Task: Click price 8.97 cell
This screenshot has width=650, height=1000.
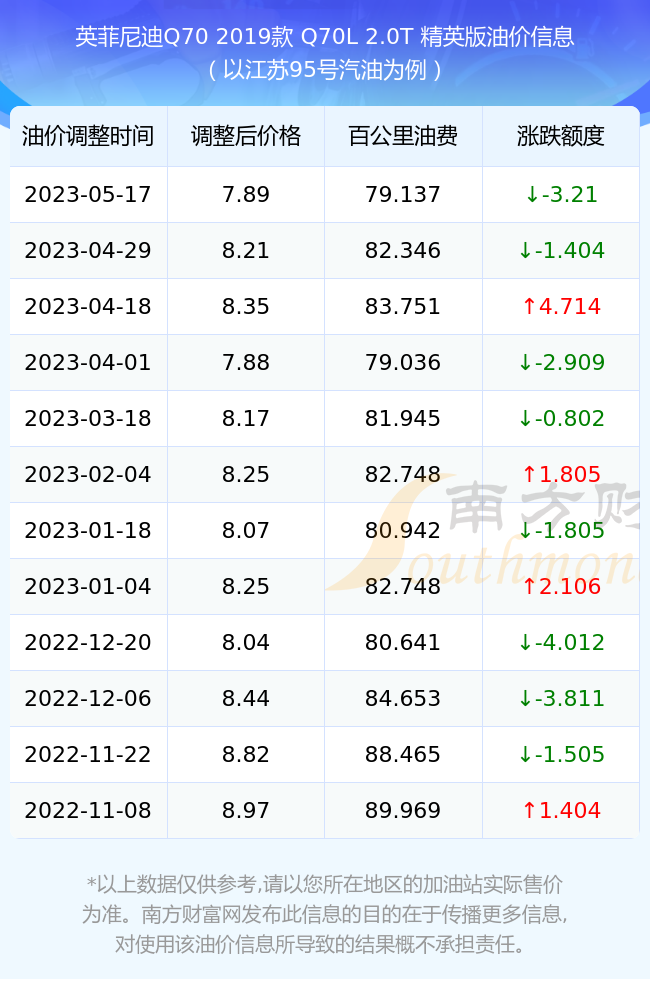Action: [x=246, y=811]
